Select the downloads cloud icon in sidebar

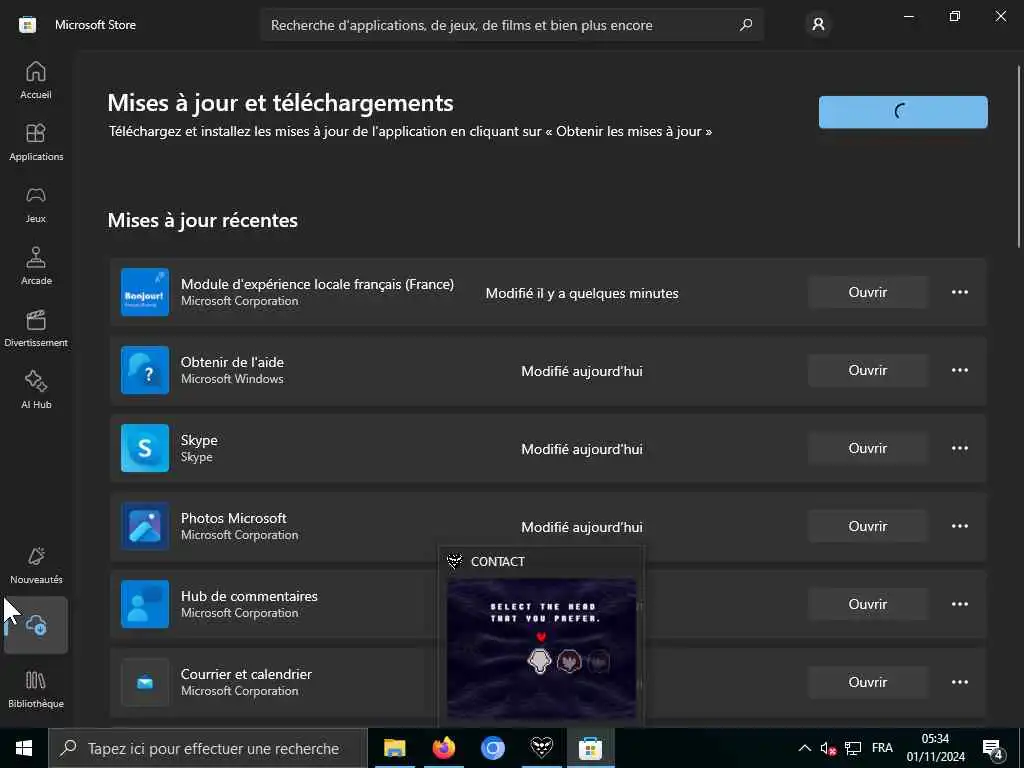point(36,625)
